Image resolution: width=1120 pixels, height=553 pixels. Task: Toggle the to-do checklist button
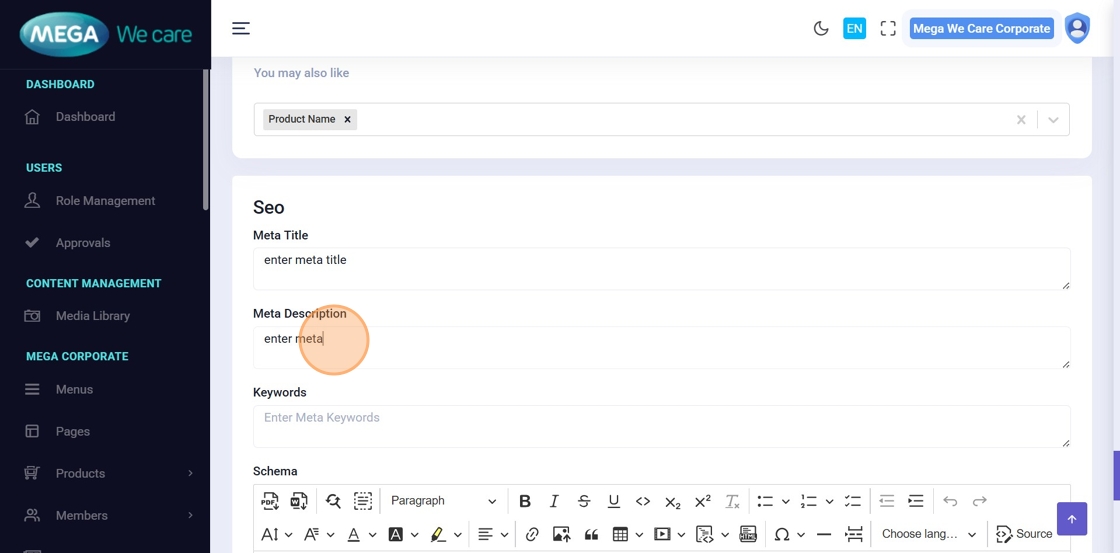[x=852, y=501]
